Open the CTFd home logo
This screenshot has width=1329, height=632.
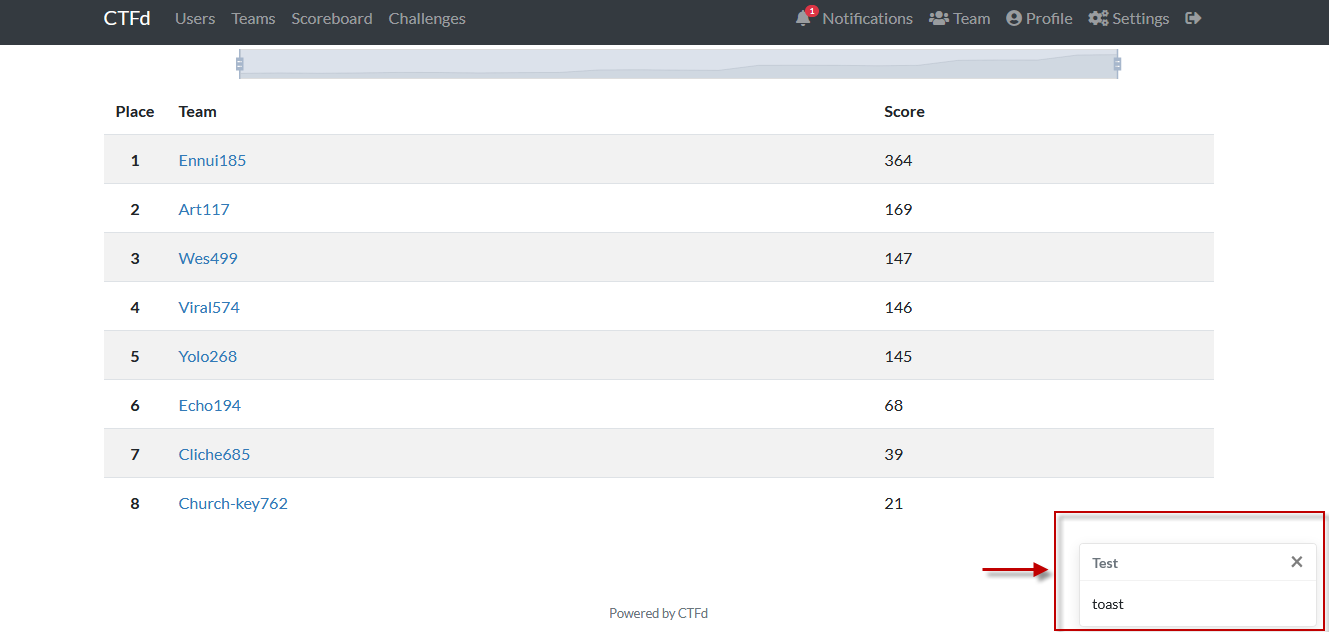coord(127,19)
